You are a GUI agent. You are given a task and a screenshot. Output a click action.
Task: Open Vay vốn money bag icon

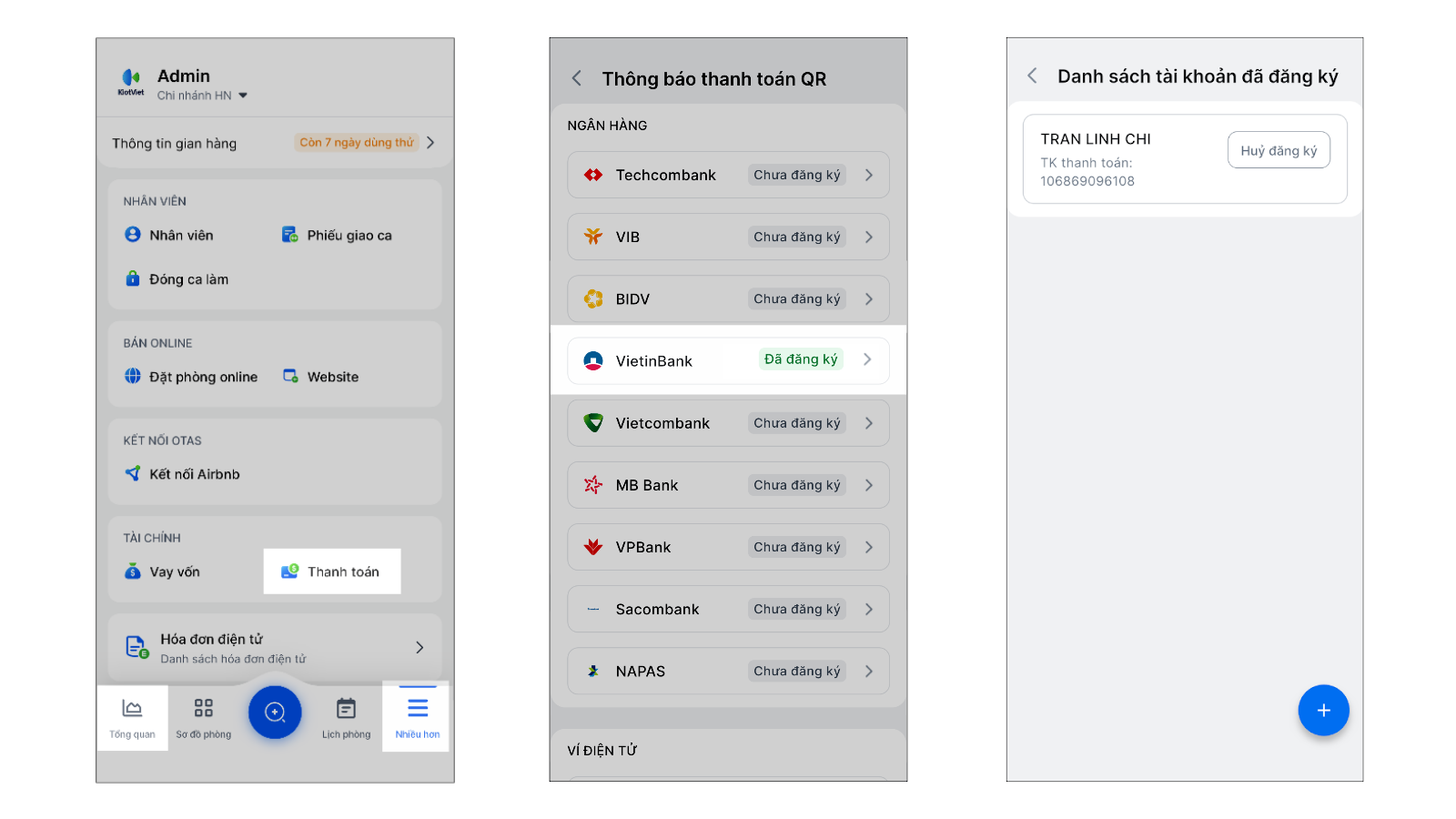[133, 571]
